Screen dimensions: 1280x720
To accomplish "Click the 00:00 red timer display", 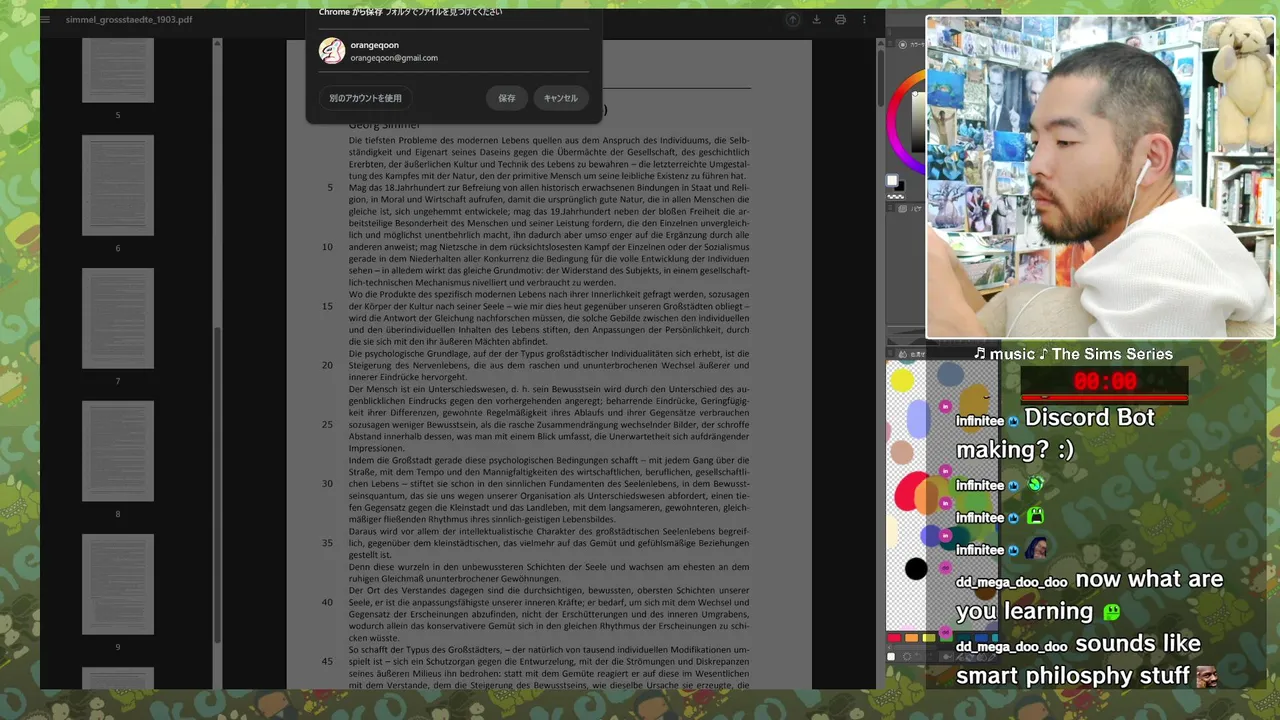I will click(1105, 381).
